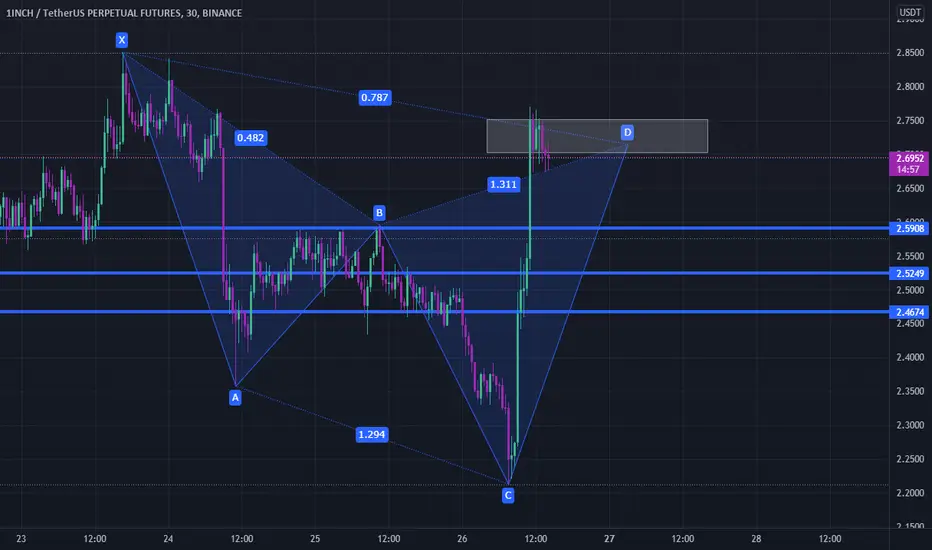
Task: Click the D point label marker
Action: [x=627, y=132]
